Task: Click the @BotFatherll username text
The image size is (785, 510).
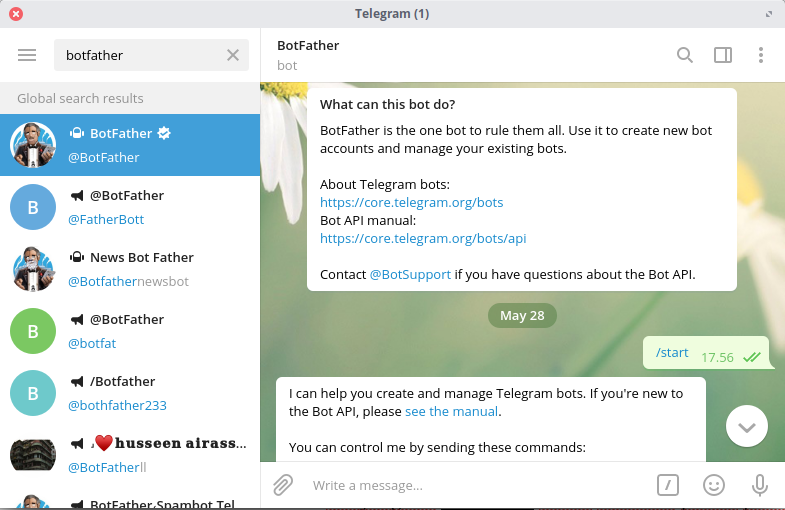Action: tap(107, 467)
